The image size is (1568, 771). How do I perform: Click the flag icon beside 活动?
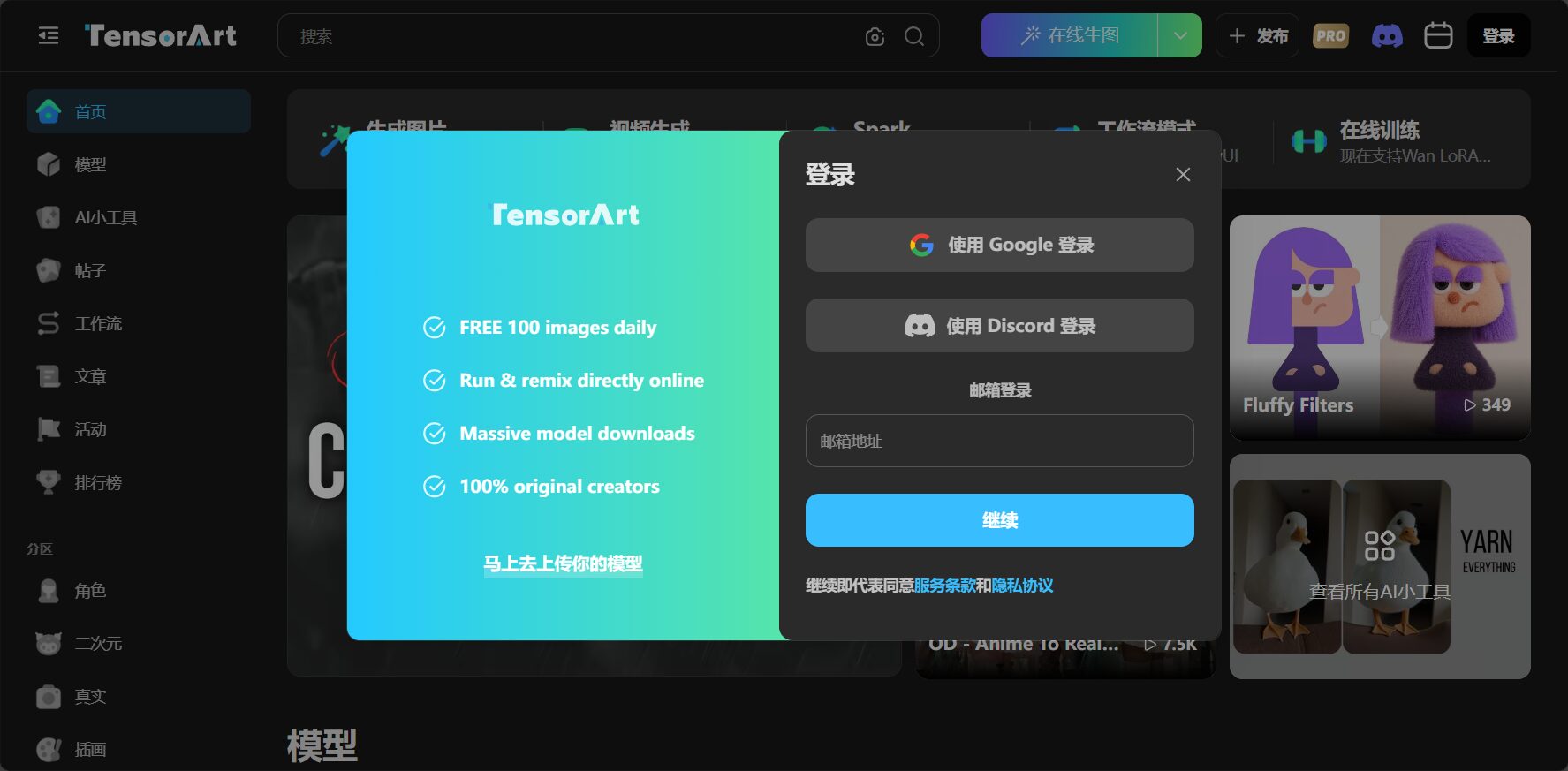tap(49, 429)
